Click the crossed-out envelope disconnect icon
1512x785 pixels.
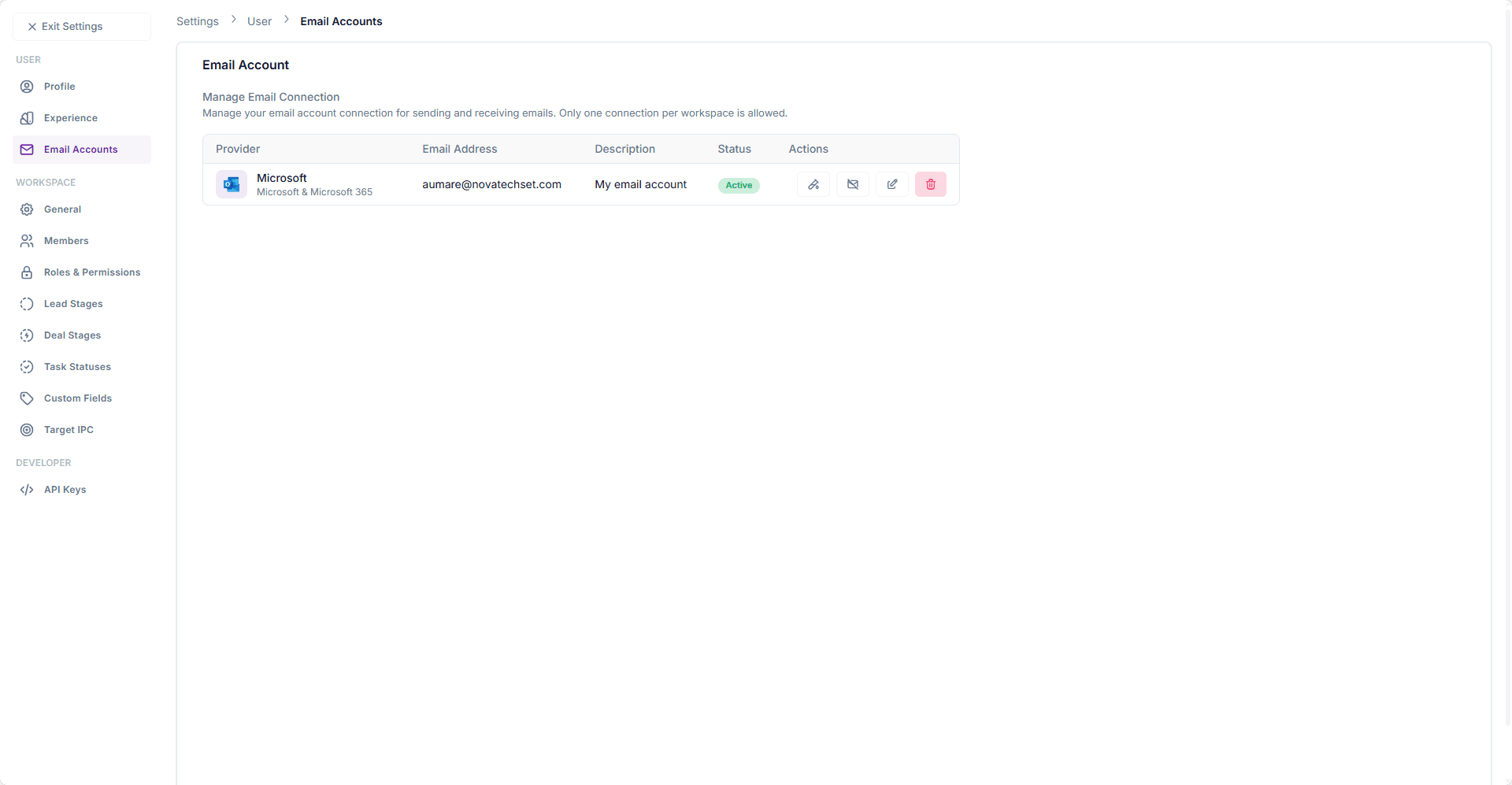click(852, 184)
